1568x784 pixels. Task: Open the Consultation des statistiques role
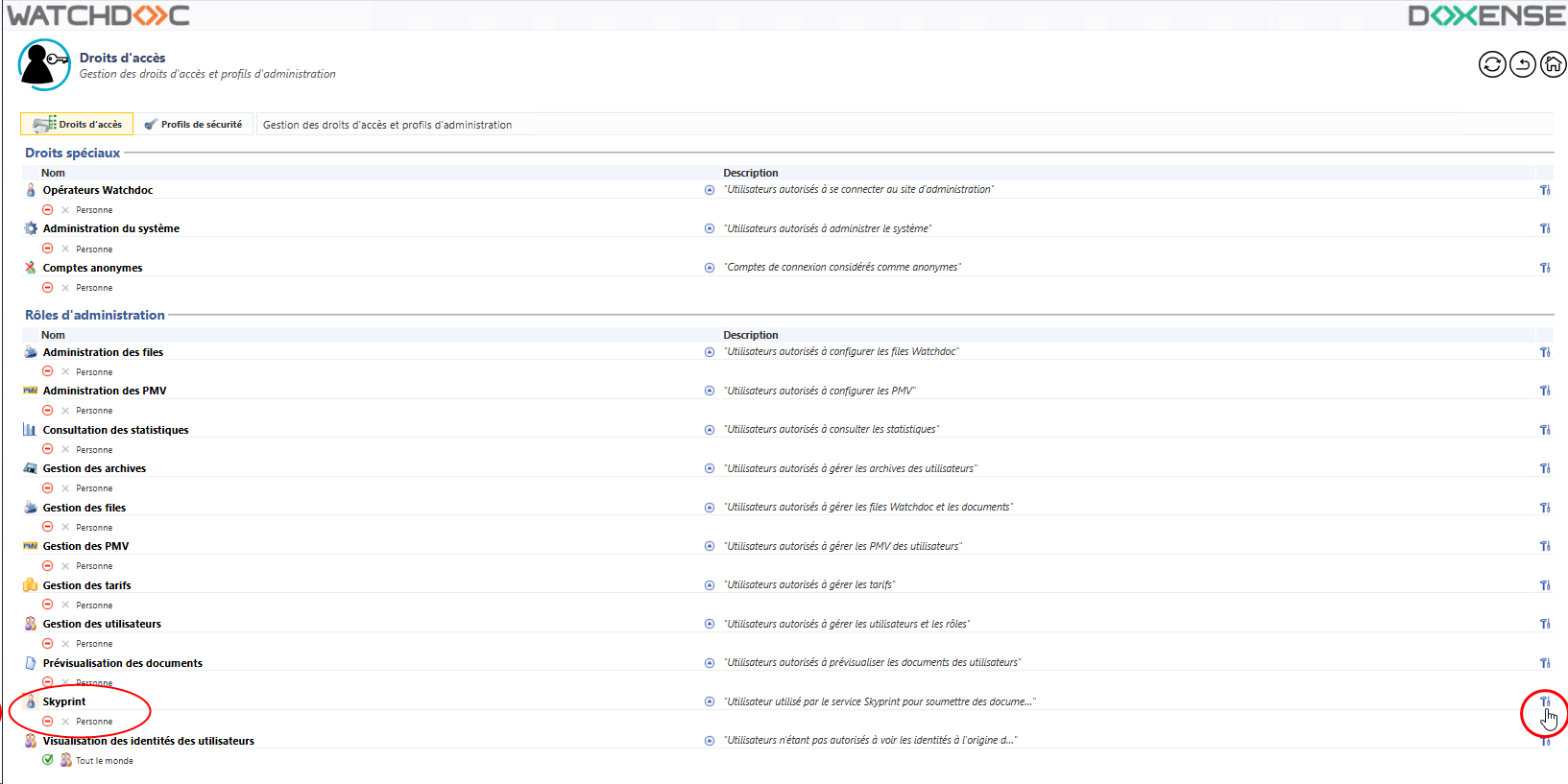click(115, 430)
